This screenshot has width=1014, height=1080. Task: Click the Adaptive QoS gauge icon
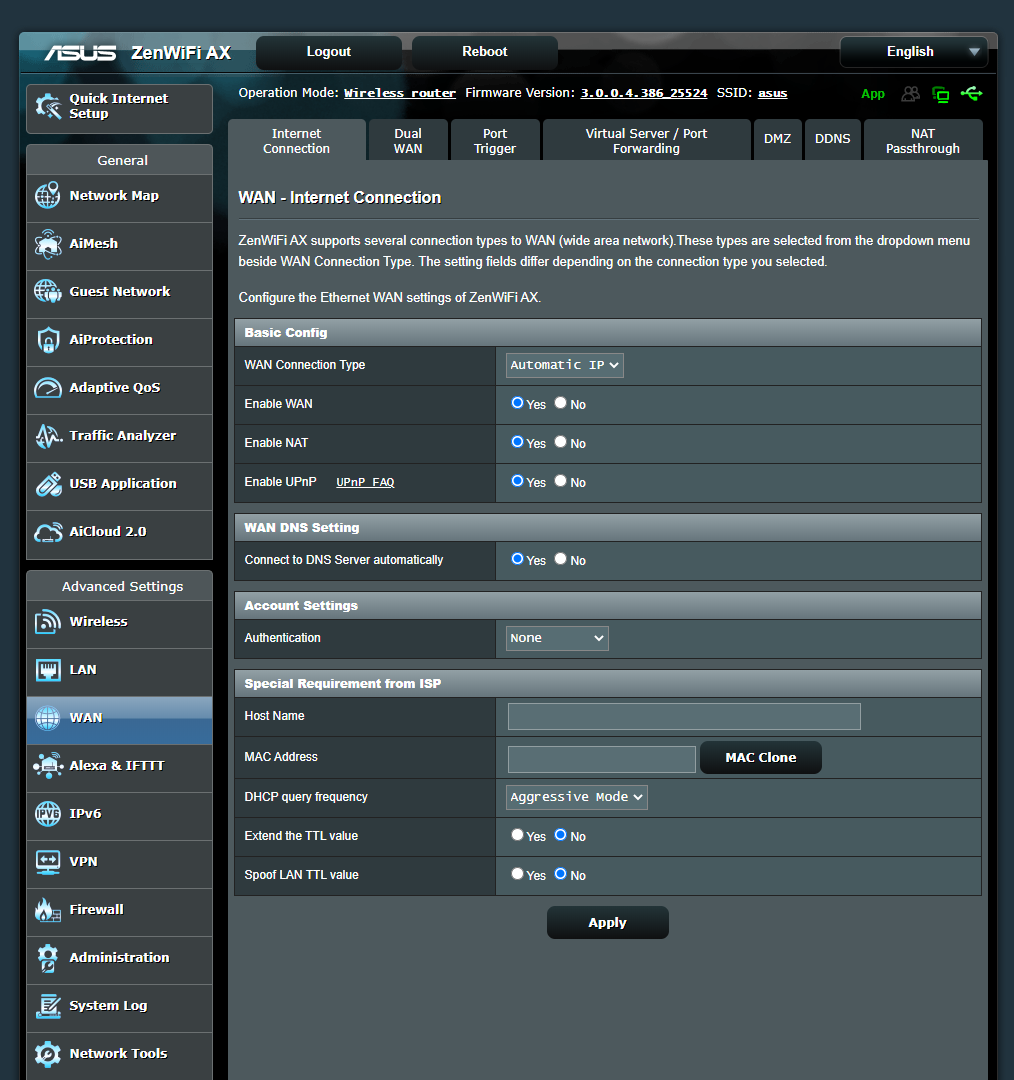coord(48,388)
